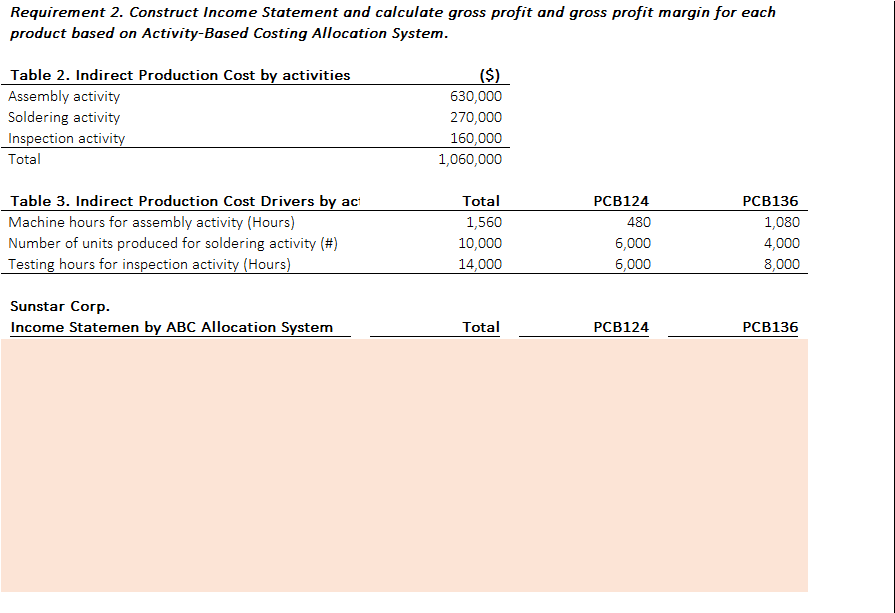895x613 pixels.
Task: Click the units produced total 10,000
Action: tap(477, 243)
